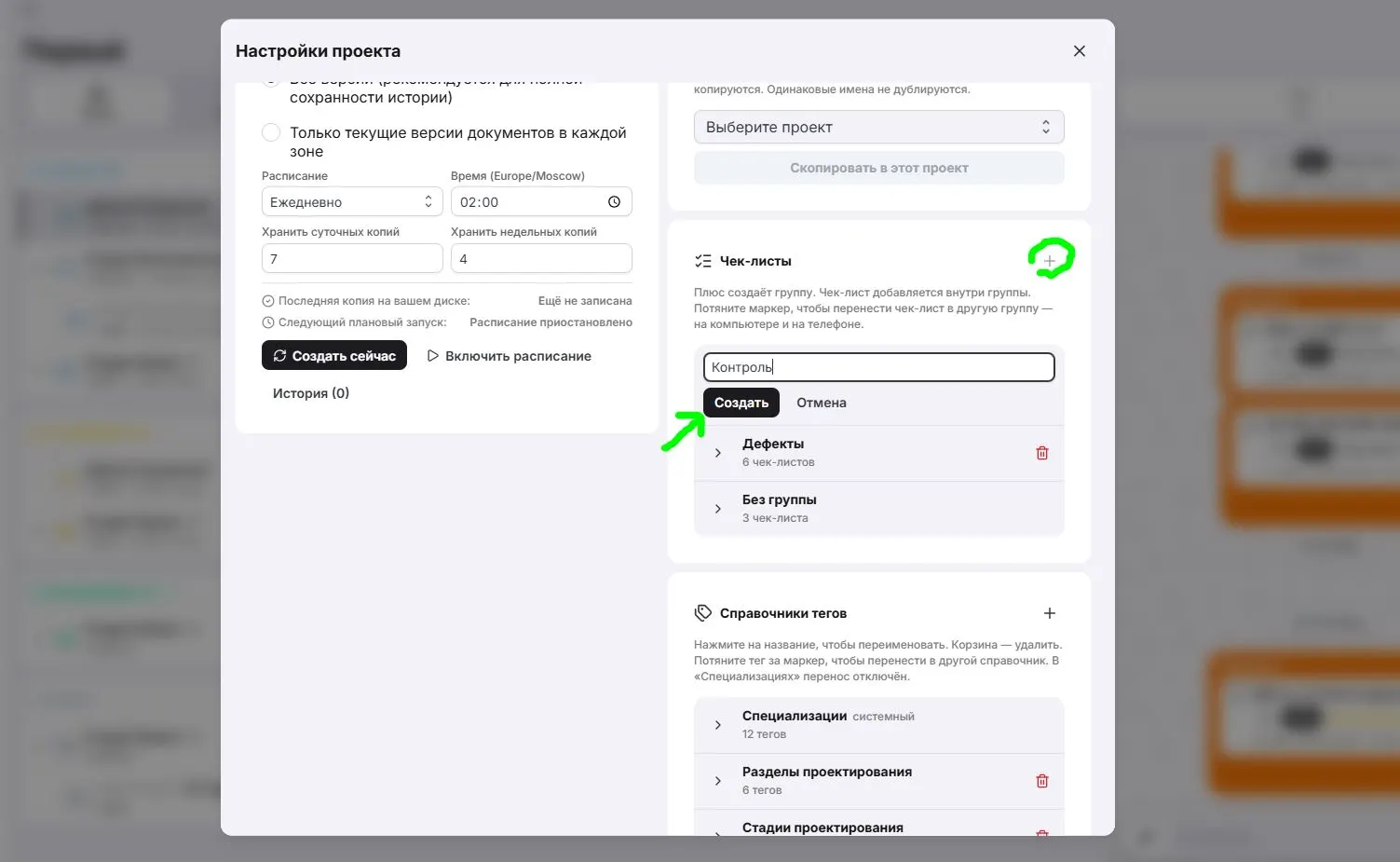This screenshot has width=1400, height=862.
Task: Click the Расписание приостановлено status text
Action: pos(551,322)
